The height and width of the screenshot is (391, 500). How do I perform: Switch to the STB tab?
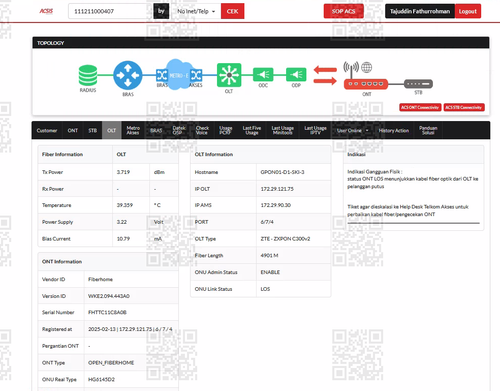(93, 130)
